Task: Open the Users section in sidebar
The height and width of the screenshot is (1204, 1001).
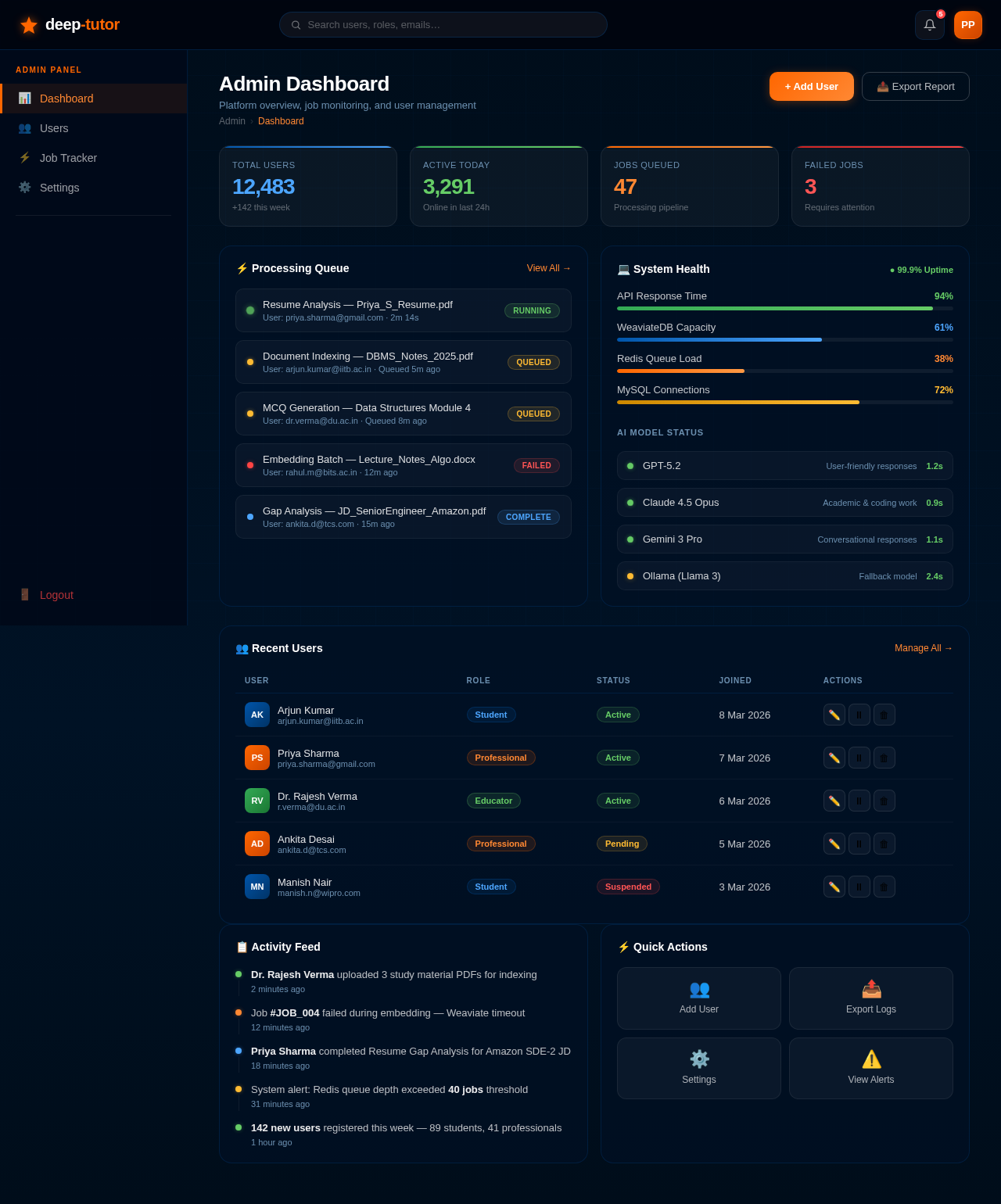Action: [x=54, y=128]
